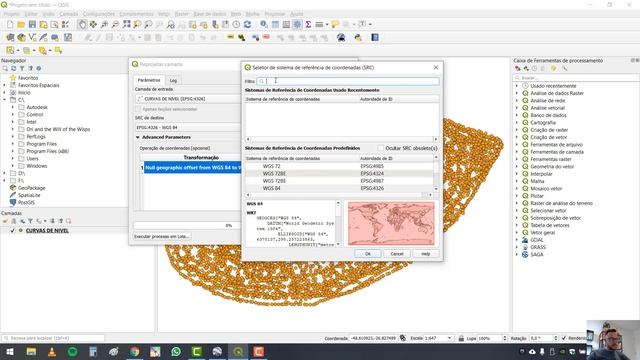
Task: Open Chrome from the taskbar
Action: click(x=134, y=351)
